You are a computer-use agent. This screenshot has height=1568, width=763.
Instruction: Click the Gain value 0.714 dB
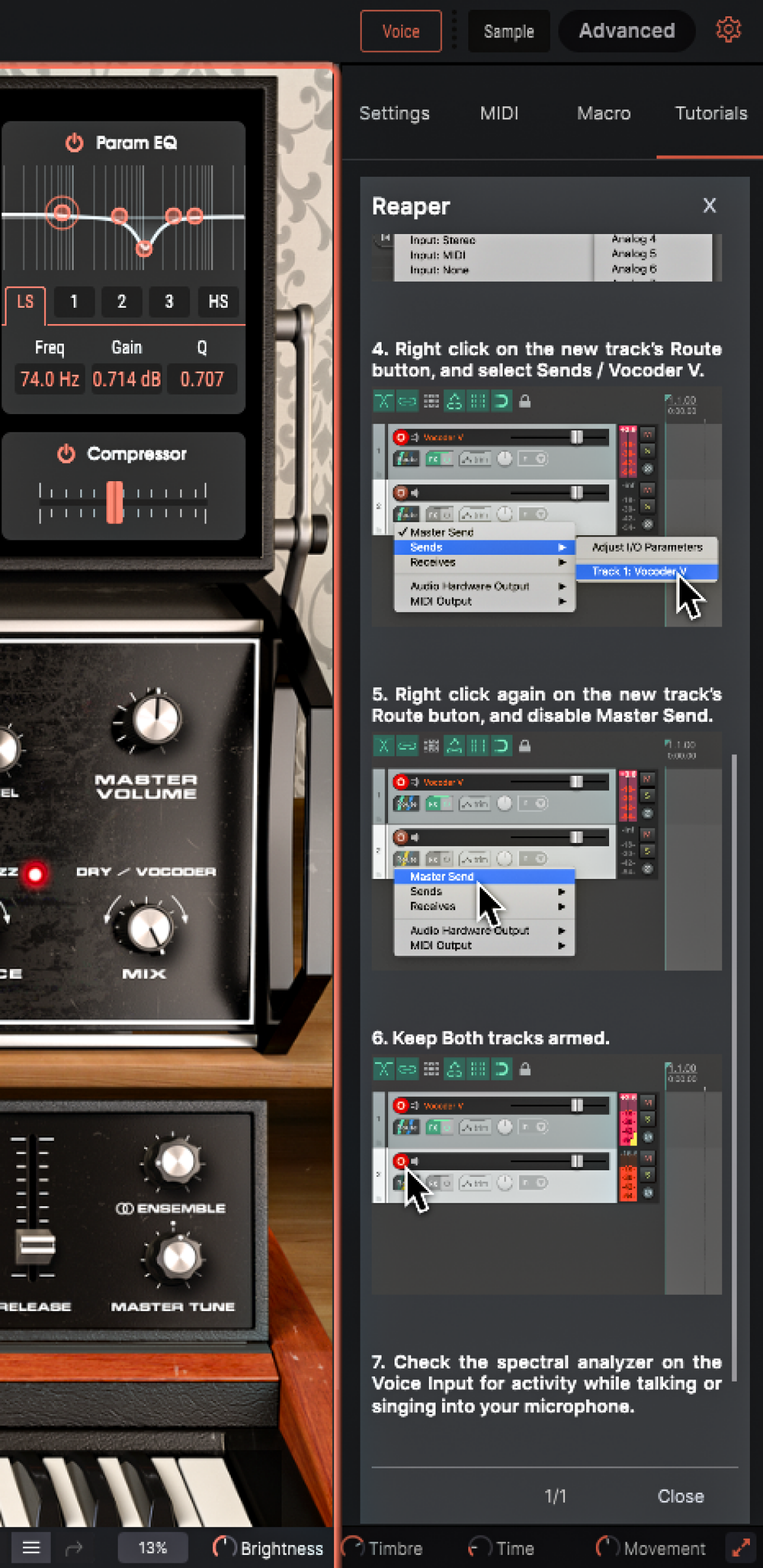pyautogui.click(x=127, y=379)
